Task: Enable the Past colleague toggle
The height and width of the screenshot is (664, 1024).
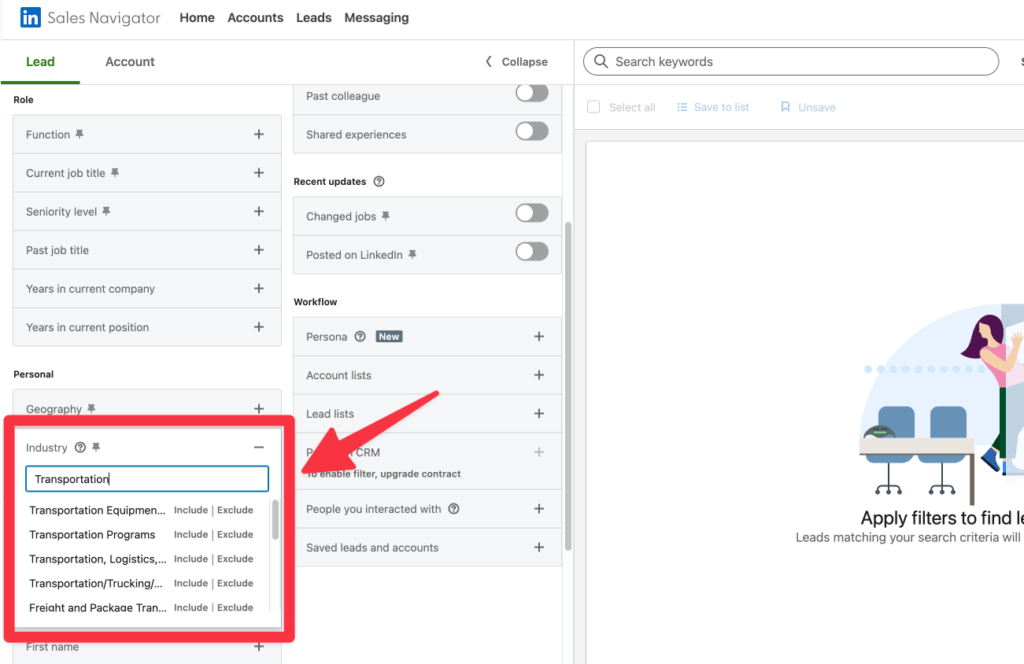Action: click(x=531, y=92)
